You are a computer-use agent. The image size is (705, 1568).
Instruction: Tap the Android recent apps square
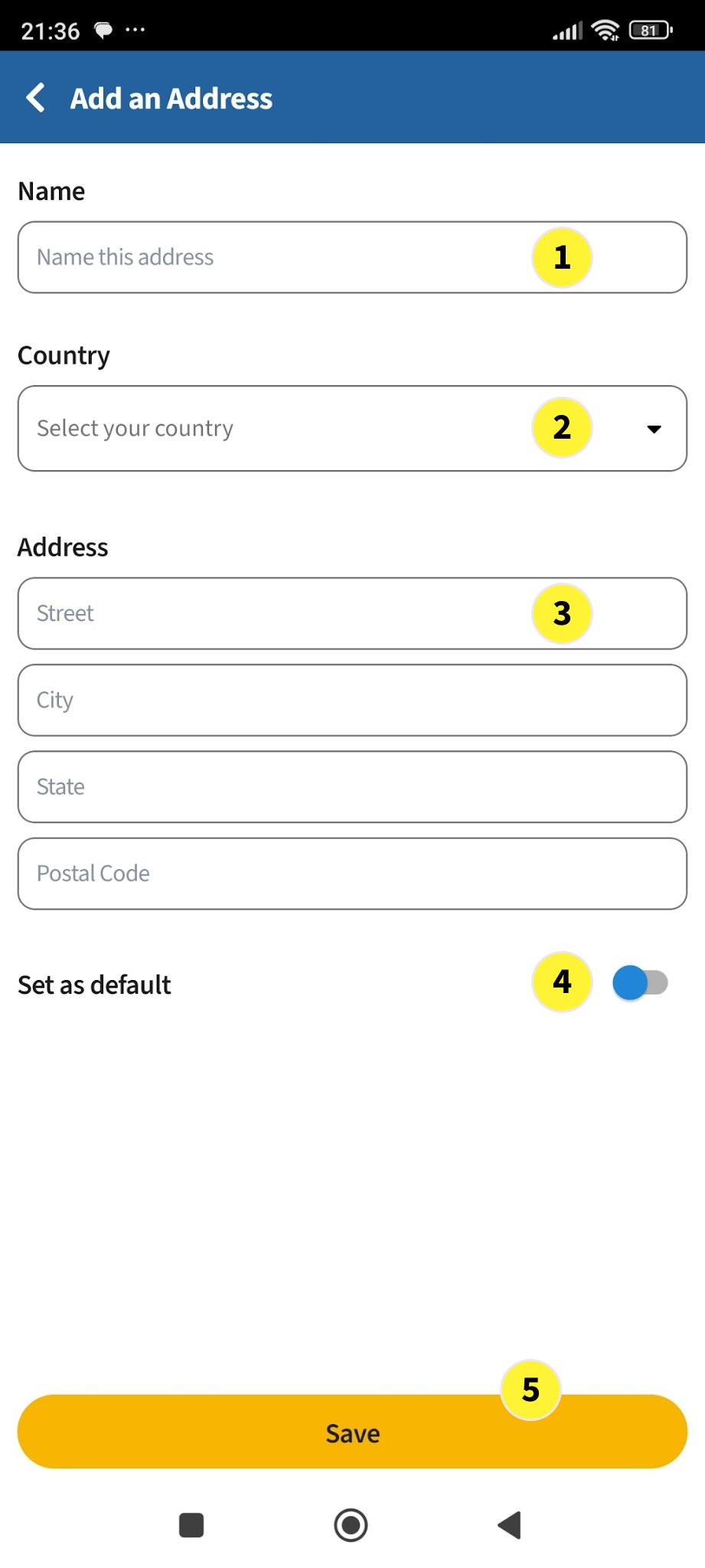point(191,1524)
